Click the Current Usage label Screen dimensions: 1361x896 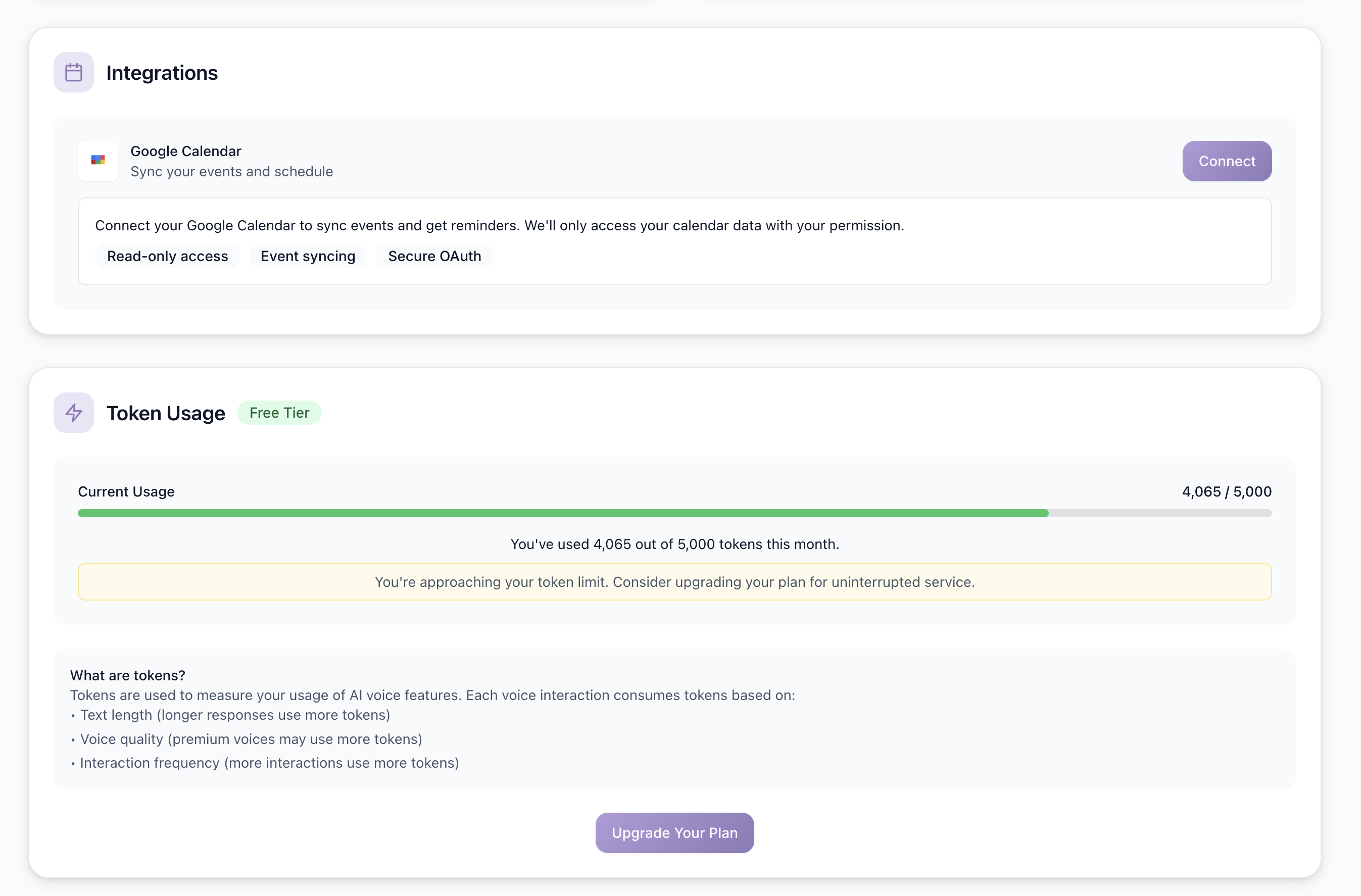click(126, 492)
